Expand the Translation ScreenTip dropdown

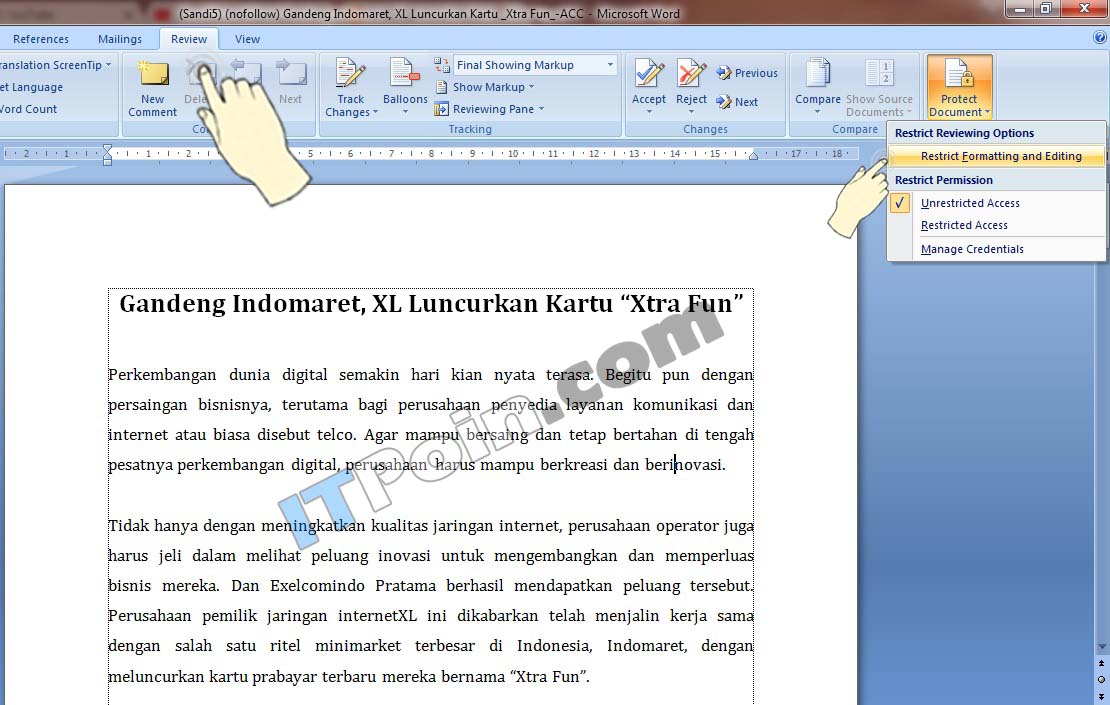(x=108, y=65)
